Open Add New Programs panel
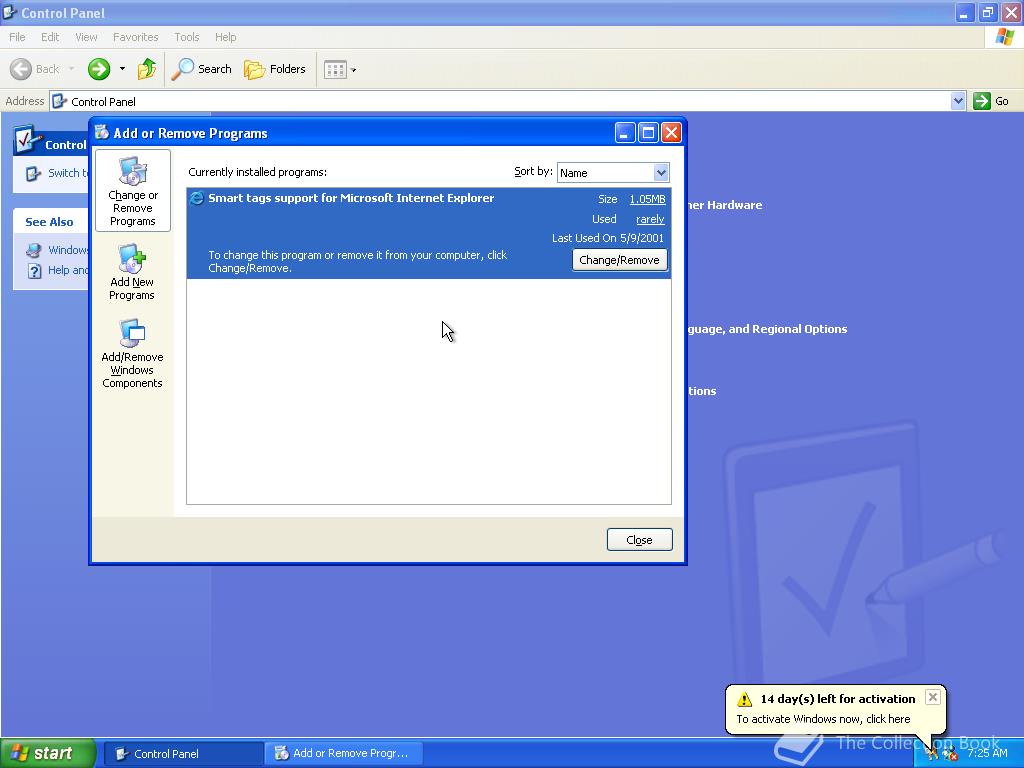This screenshot has height=768, width=1024. [x=132, y=272]
